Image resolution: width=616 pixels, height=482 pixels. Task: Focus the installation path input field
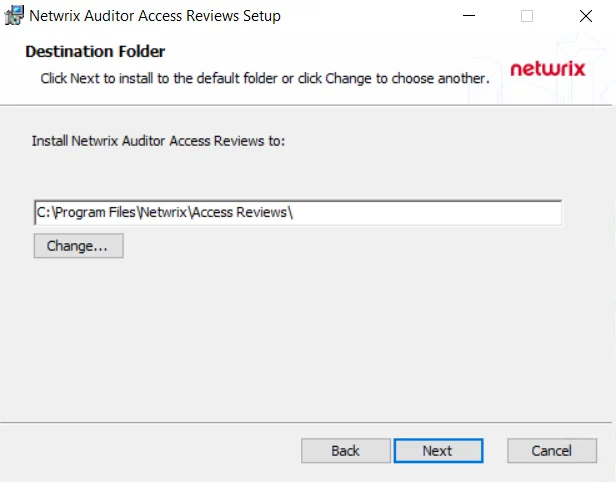(x=298, y=213)
